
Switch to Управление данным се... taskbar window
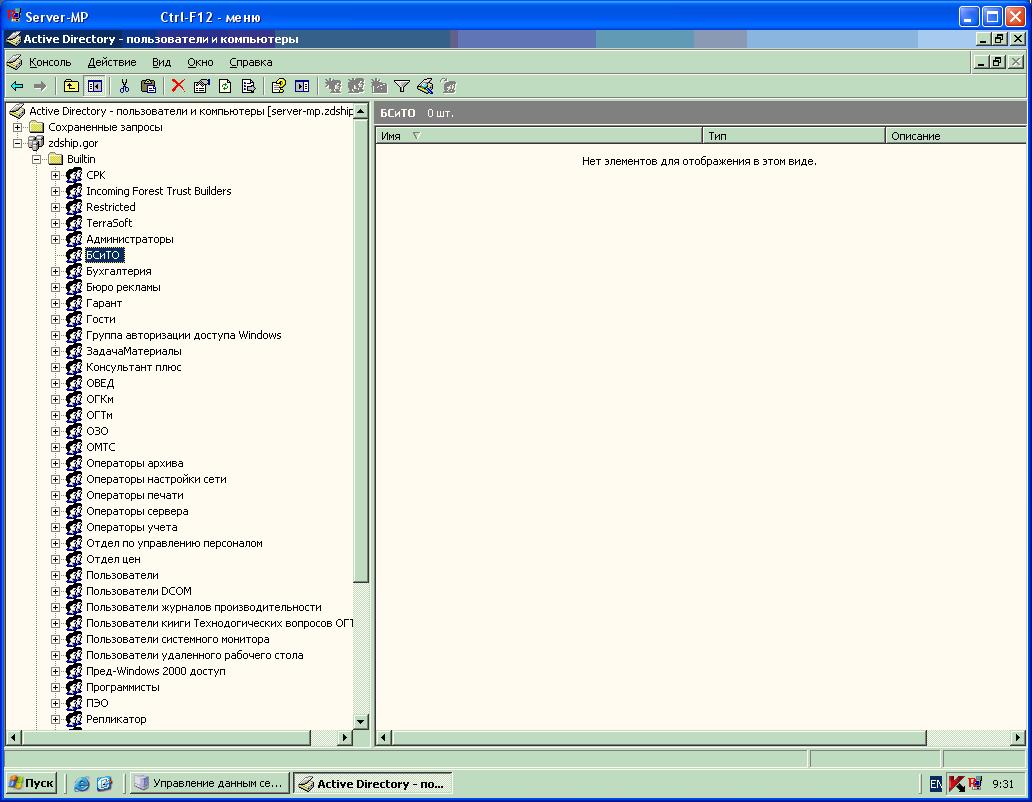tap(209, 784)
